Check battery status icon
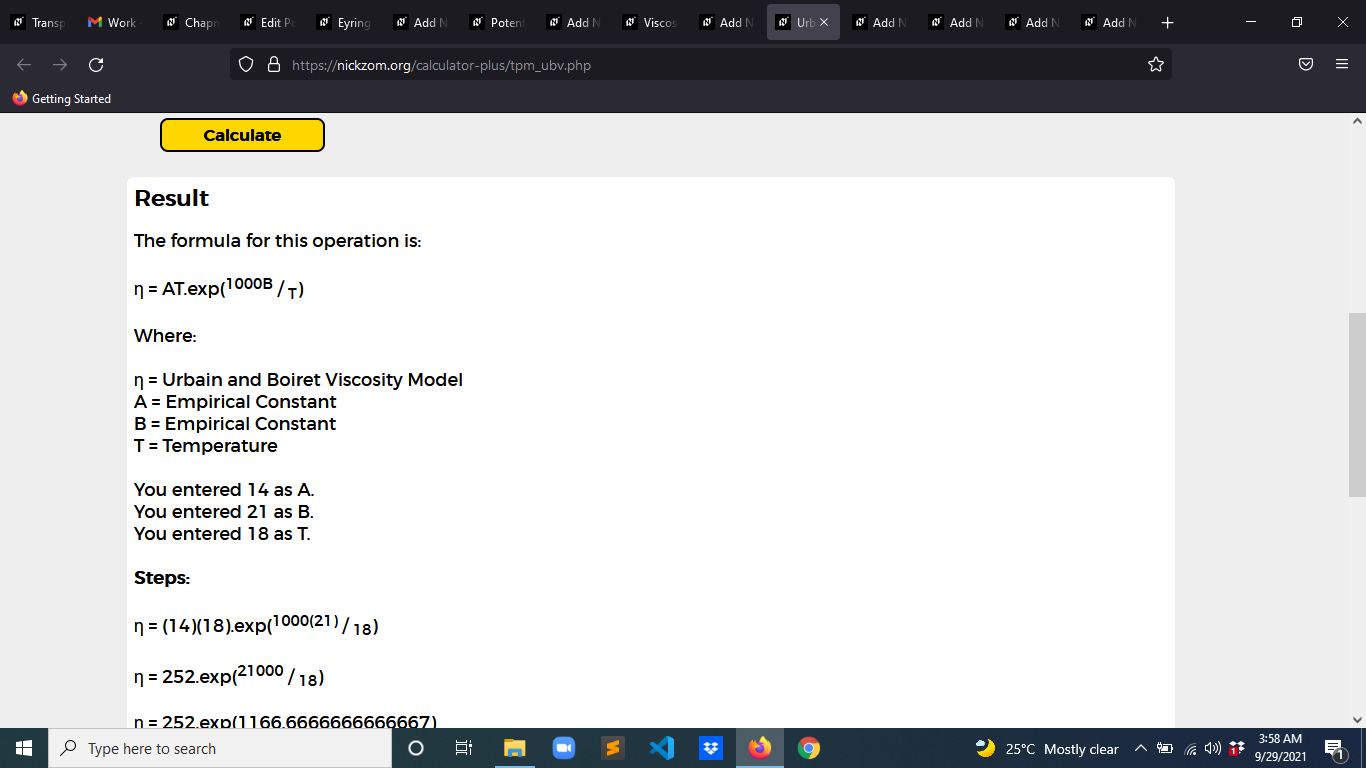 1165,749
